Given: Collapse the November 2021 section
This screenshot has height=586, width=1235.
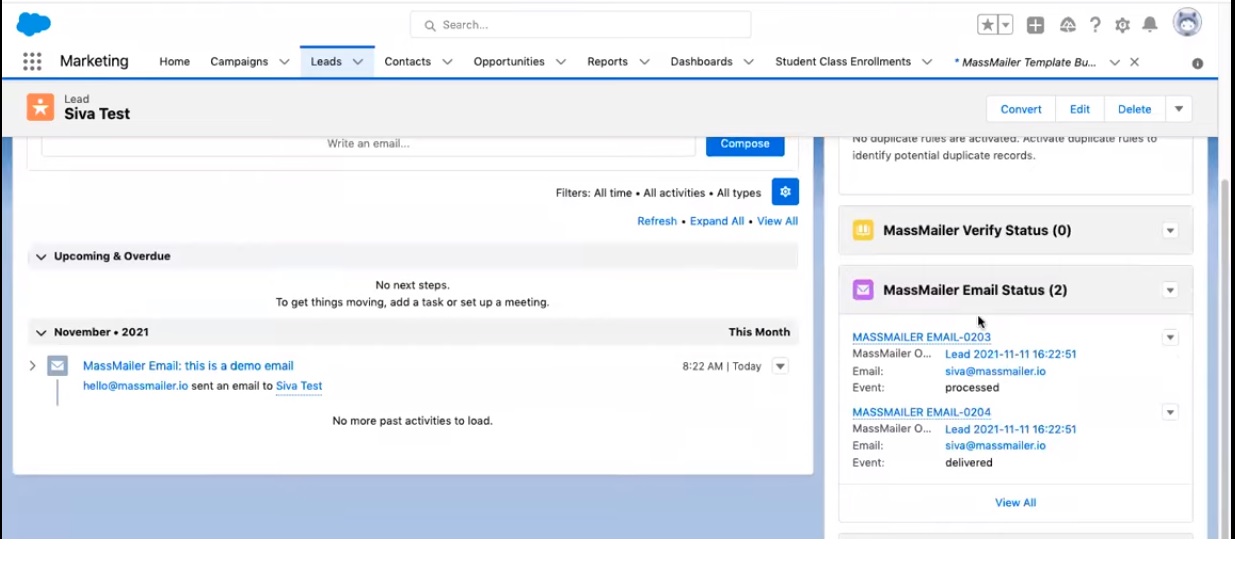Looking at the screenshot, I should point(41,332).
